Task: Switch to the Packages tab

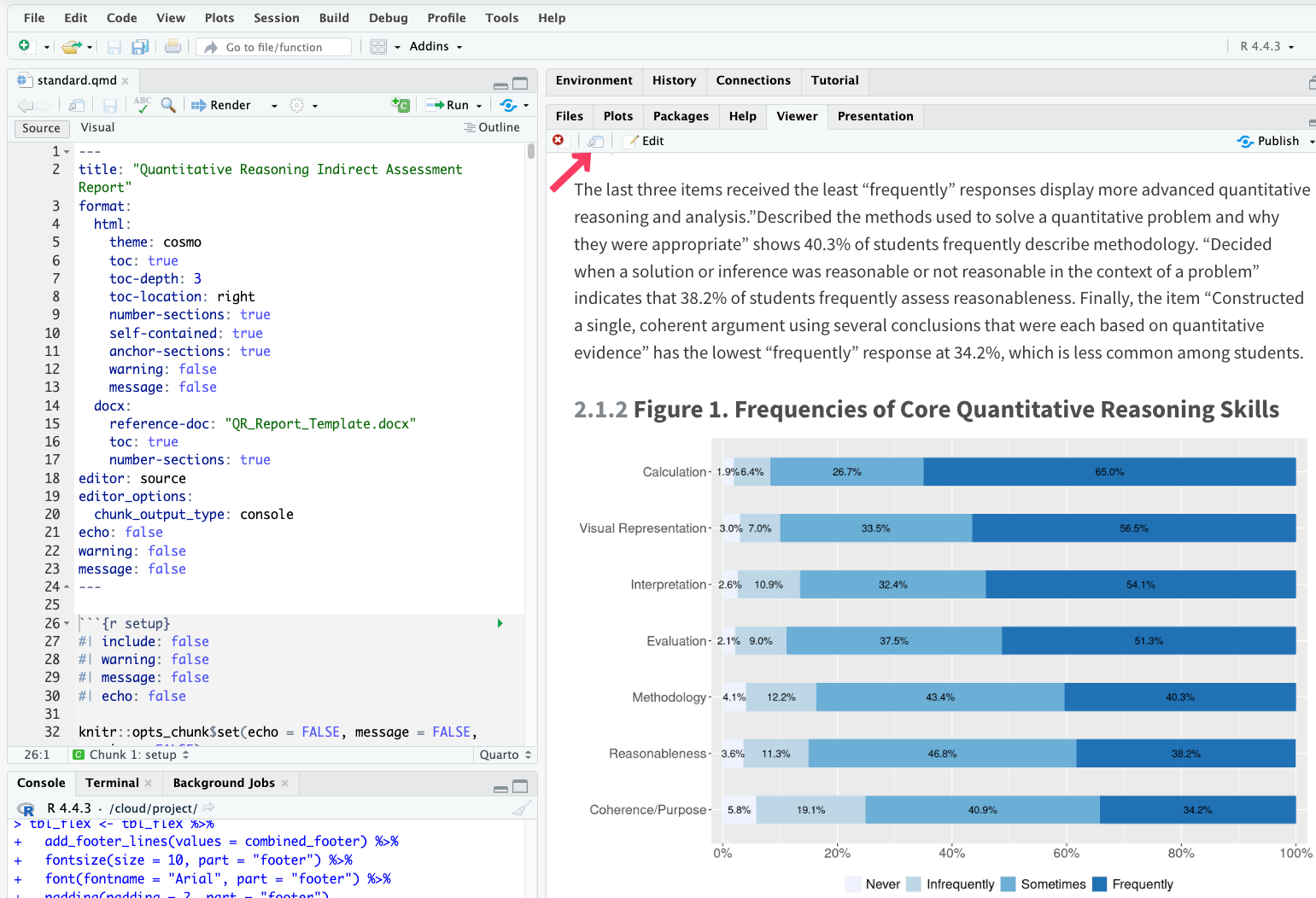Action: point(680,116)
